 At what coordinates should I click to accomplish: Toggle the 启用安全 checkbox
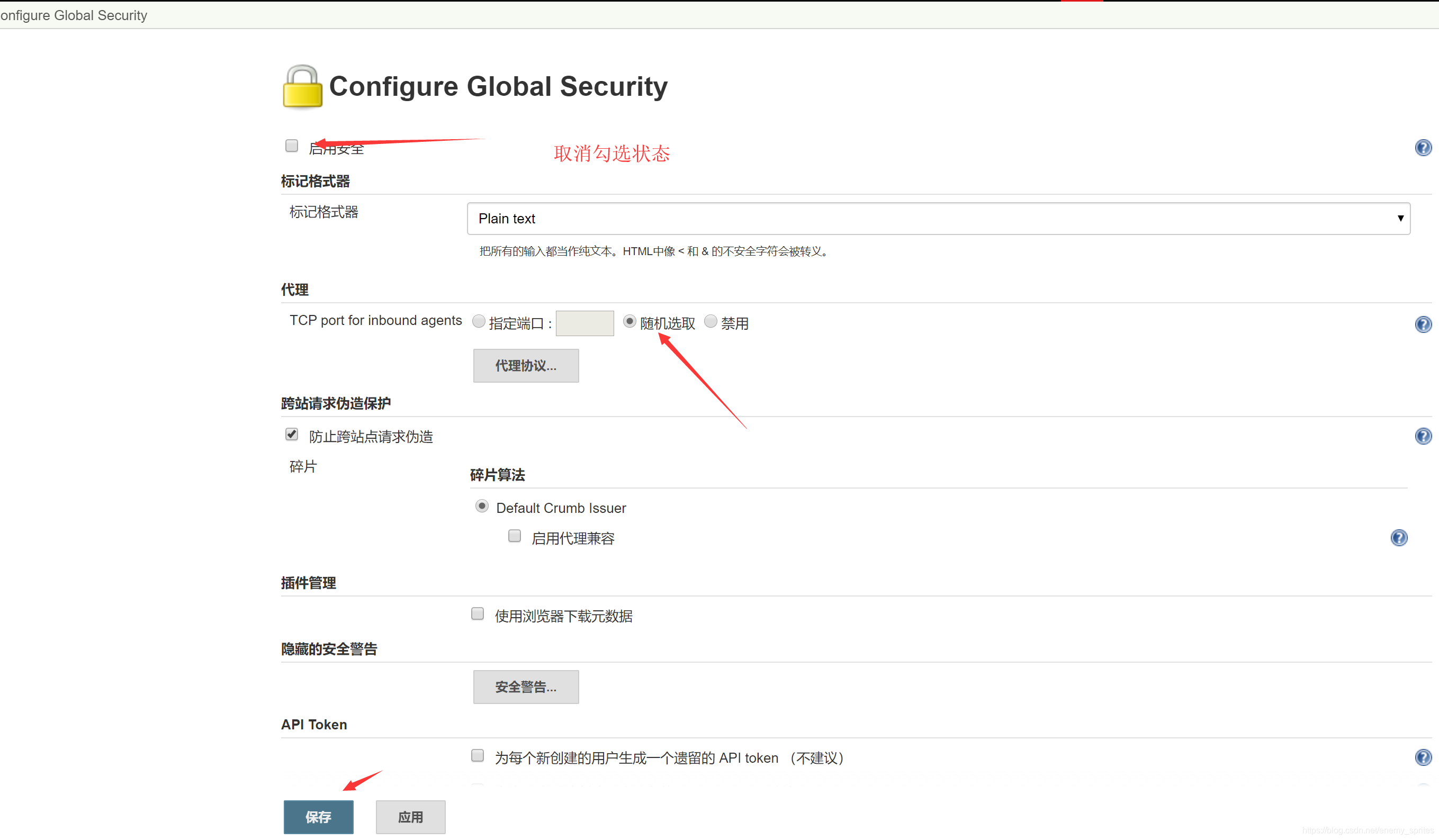pos(292,146)
